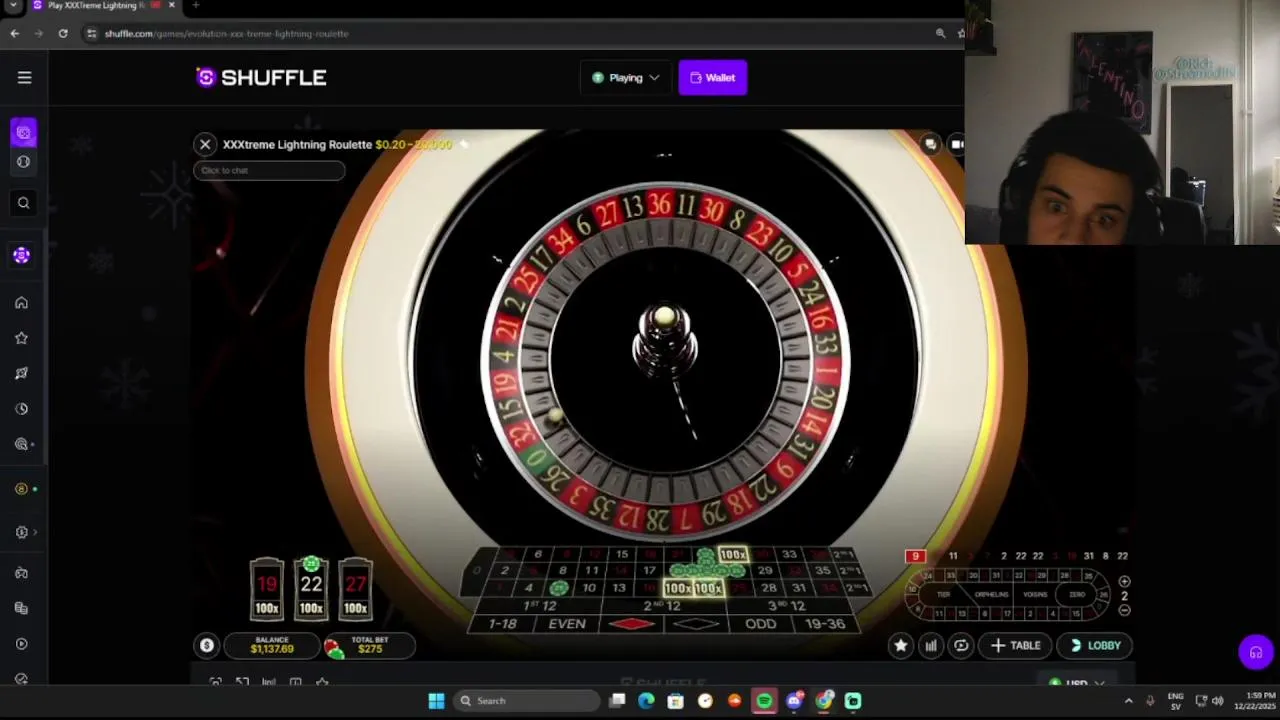
Task: Bet on VOISINS in the racetrack
Action: (x=1035, y=595)
